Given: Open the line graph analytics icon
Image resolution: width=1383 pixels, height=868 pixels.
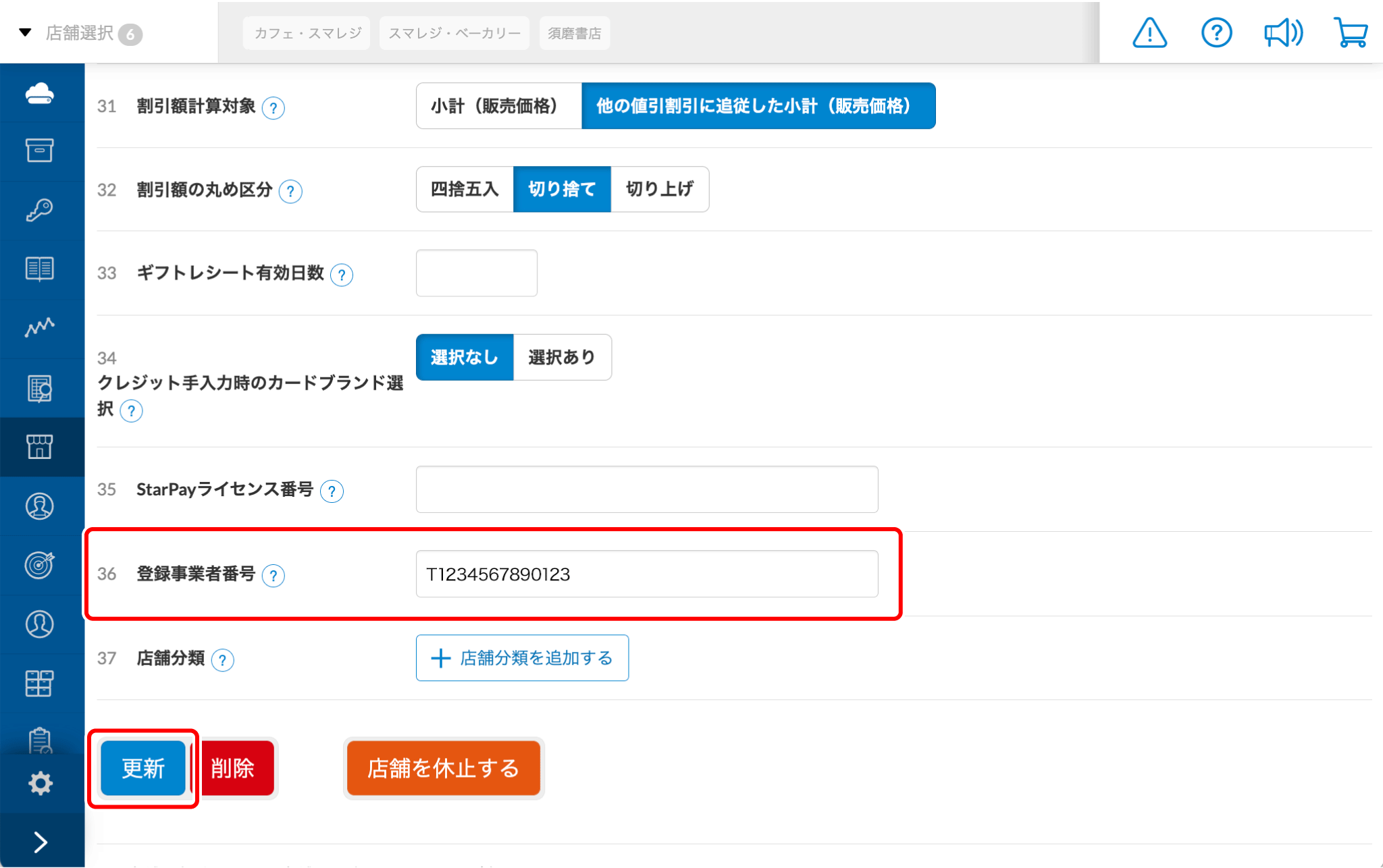Looking at the screenshot, I should point(40,327).
